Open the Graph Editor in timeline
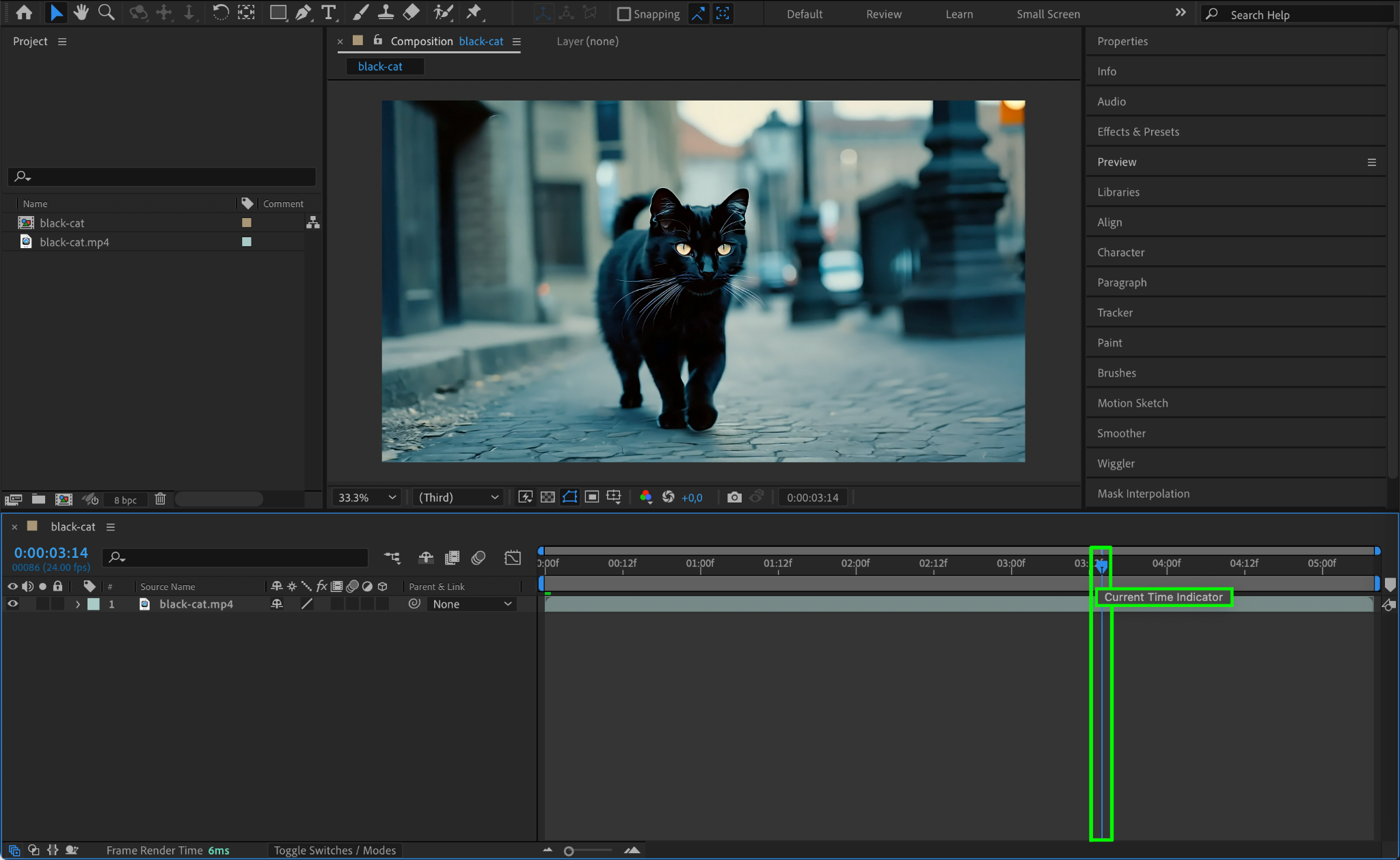 click(x=512, y=558)
